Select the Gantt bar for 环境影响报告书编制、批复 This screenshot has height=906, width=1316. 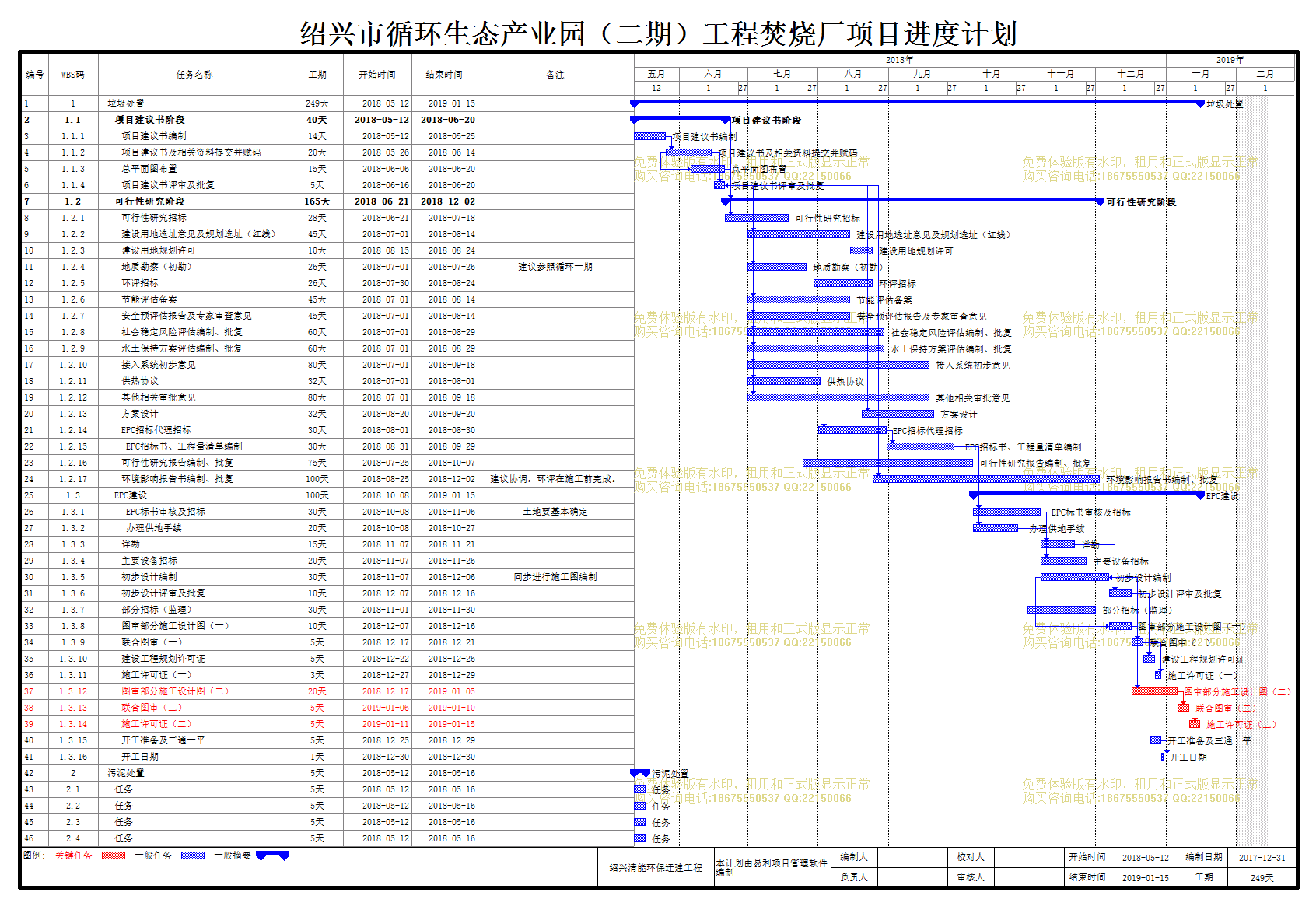pos(986,479)
